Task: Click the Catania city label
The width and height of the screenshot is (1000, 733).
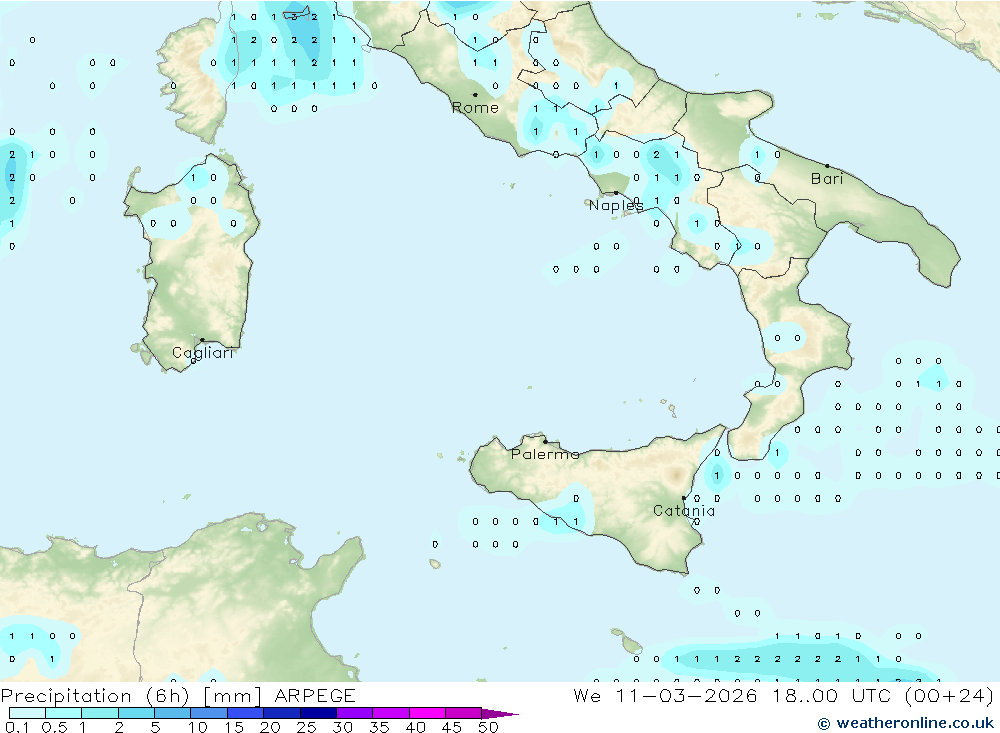Action: pyautogui.click(x=684, y=510)
